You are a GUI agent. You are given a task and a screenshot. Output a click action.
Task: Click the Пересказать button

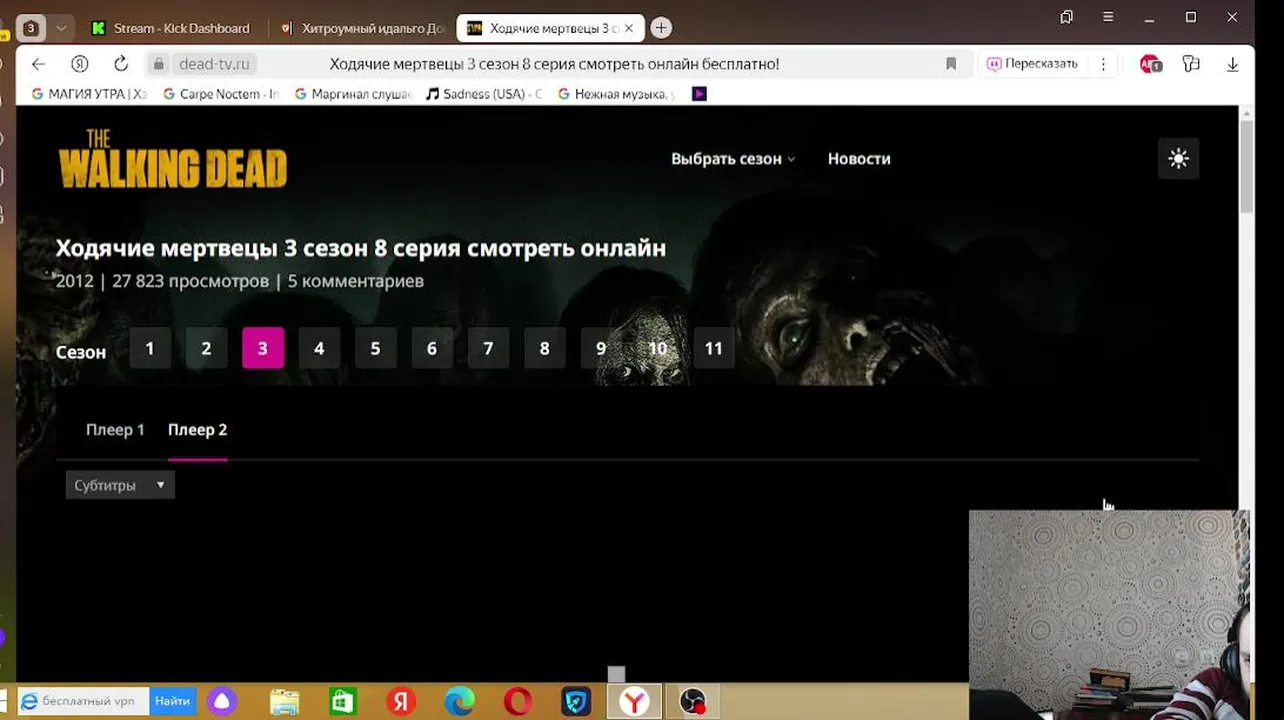tap(1032, 64)
